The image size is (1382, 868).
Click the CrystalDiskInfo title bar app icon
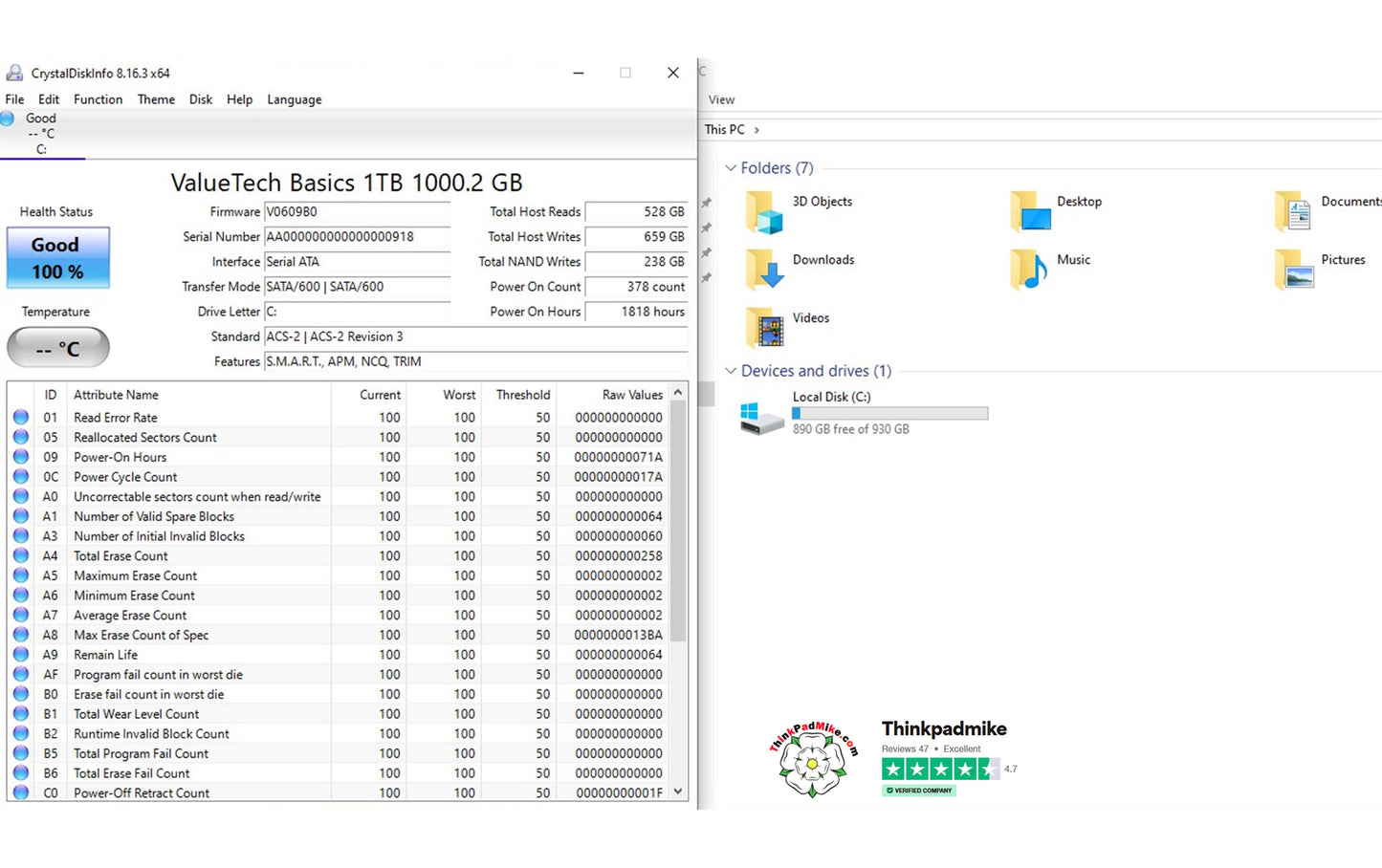click(x=14, y=73)
